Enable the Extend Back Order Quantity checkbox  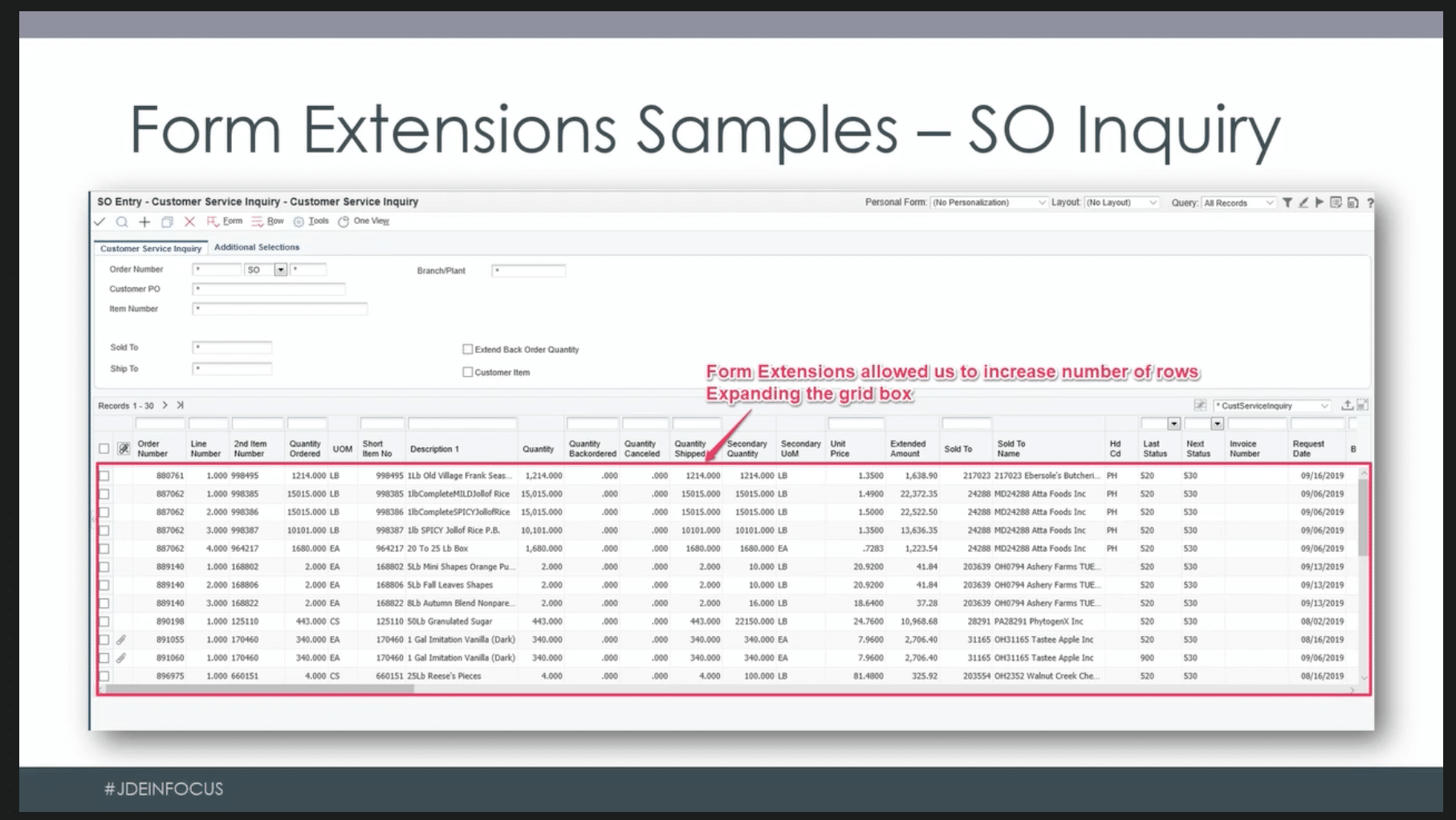tap(467, 349)
